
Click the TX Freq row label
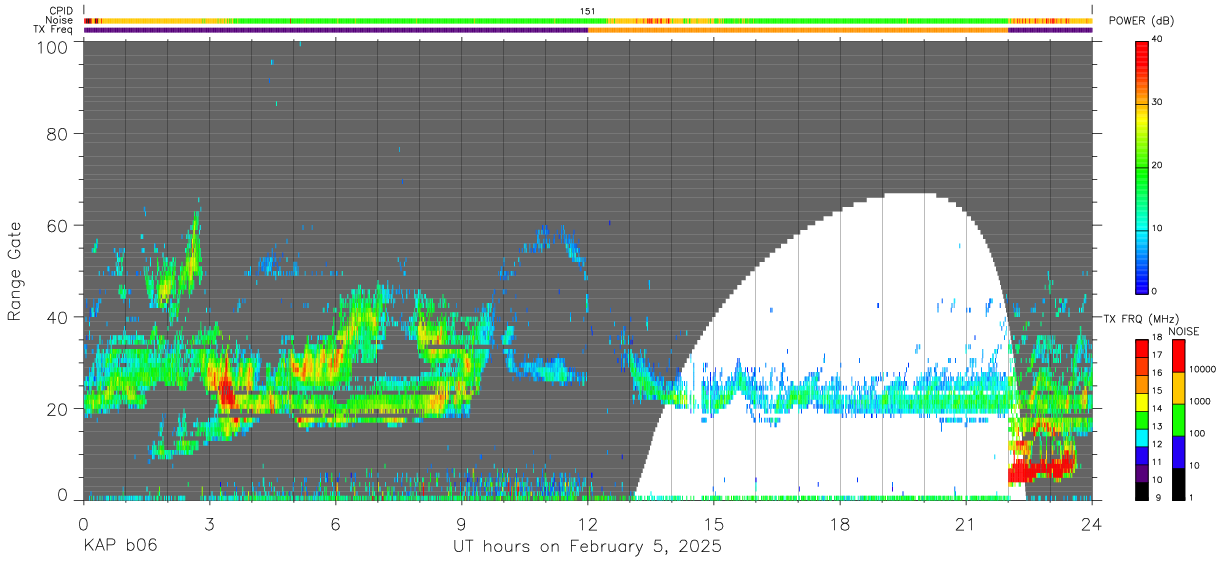pos(55,29)
